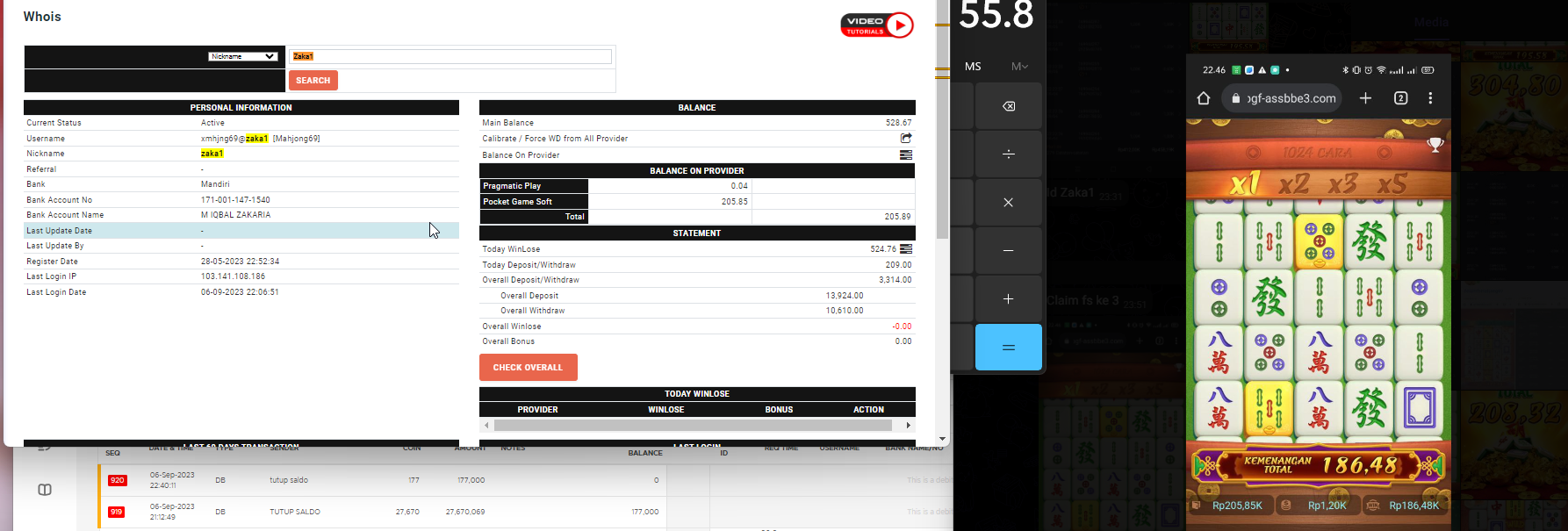Click the ACTION column header
Viewport: 1568px width, 531px height.
coord(868,410)
